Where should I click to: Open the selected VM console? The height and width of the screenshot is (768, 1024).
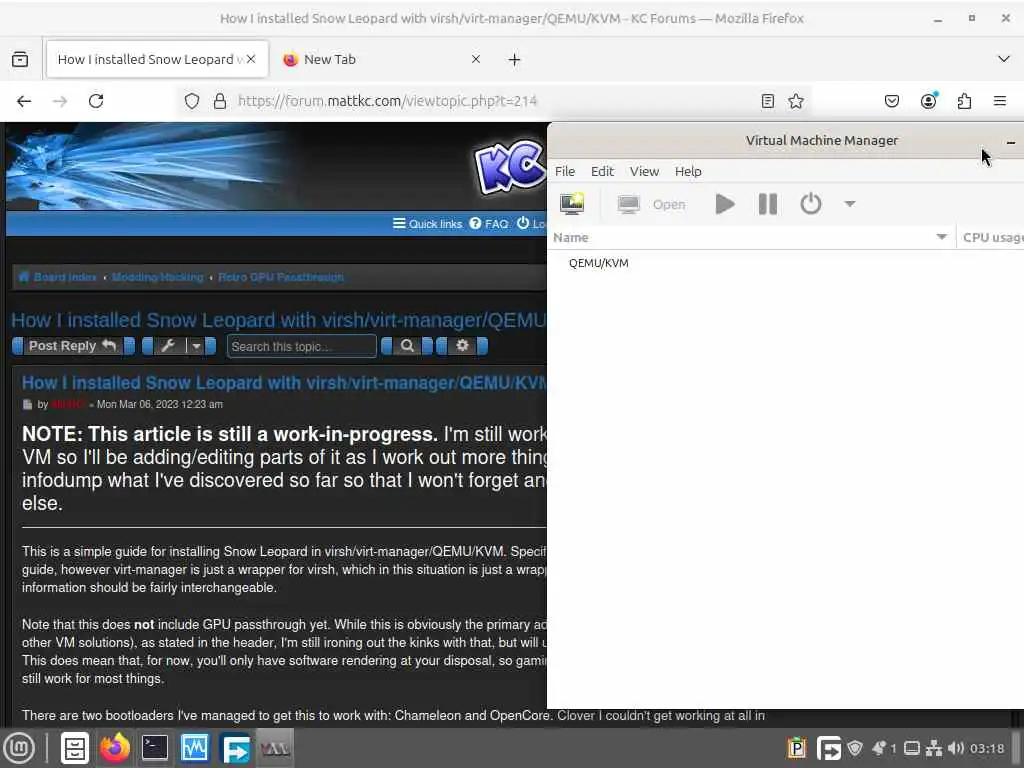click(x=651, y=204)
